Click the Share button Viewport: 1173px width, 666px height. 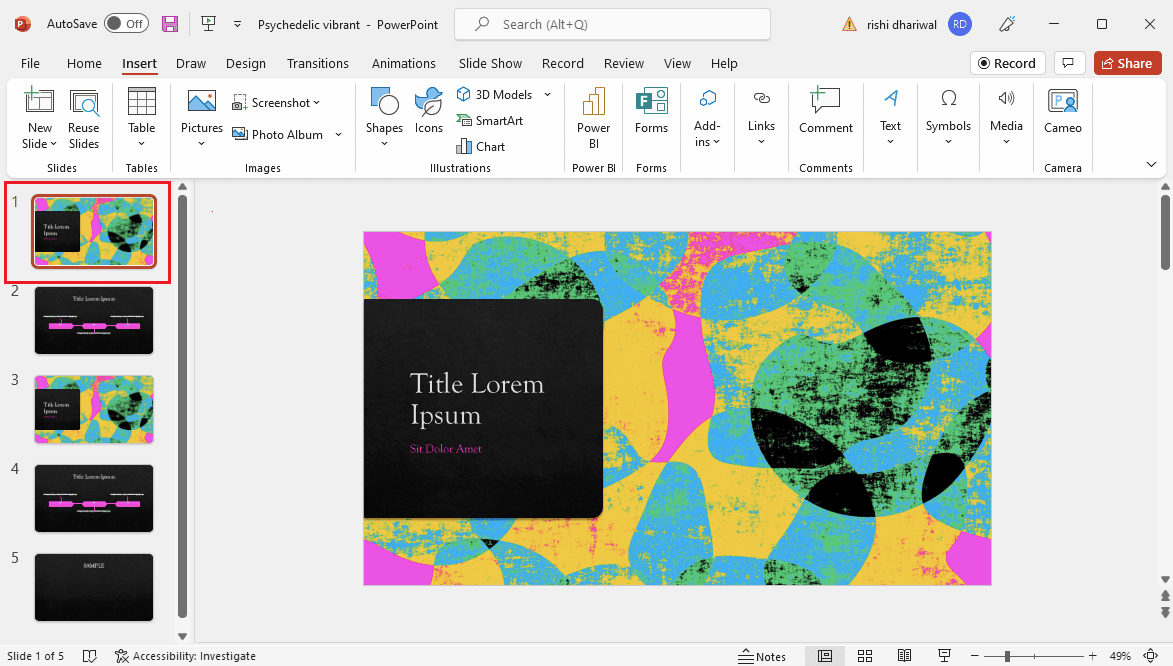(x=1127, y=64)
